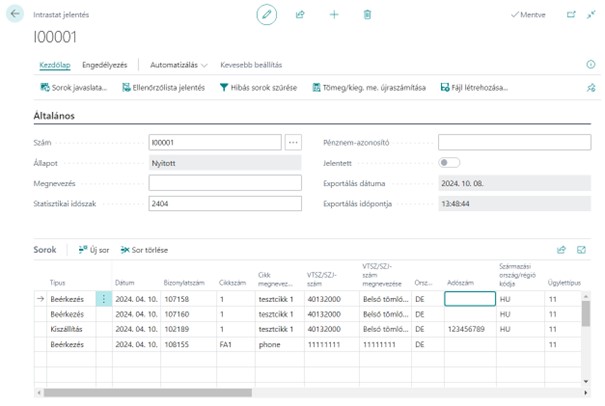Run Ellenőrzőlista jelentés
This screenshot has width=605, height=406.
163,88
